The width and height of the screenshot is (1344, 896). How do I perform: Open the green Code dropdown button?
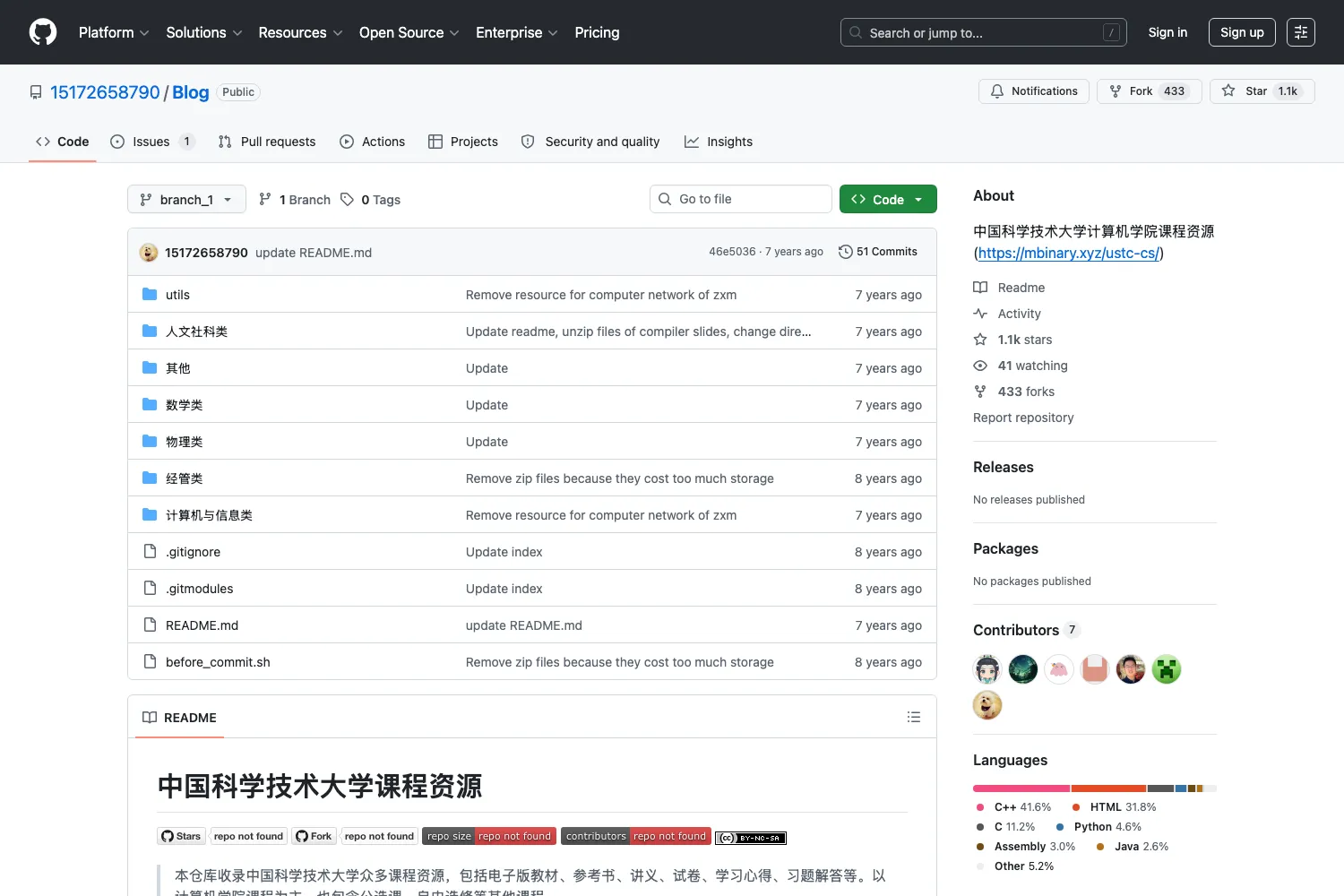(x=888, y=199)
